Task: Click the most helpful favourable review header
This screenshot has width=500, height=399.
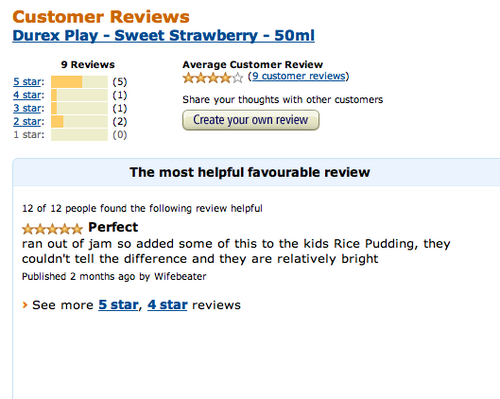Action: 250,172
